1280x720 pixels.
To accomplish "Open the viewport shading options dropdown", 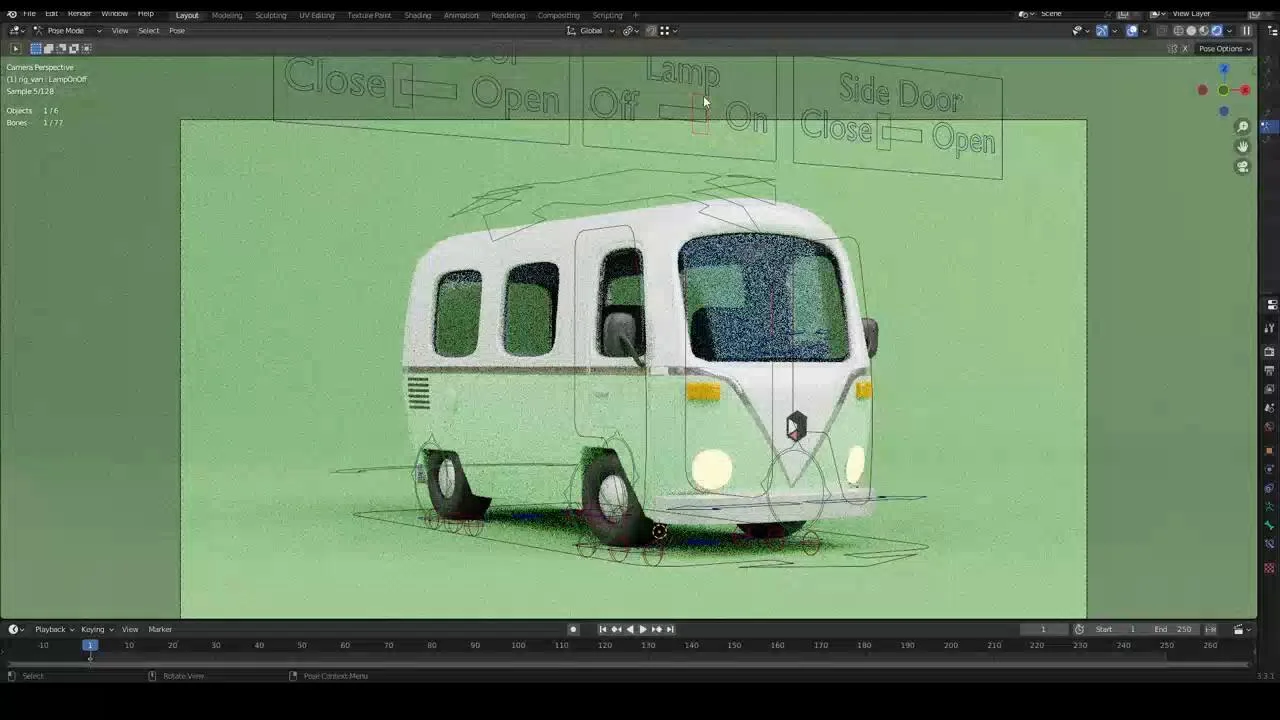I will [1229, 31].
